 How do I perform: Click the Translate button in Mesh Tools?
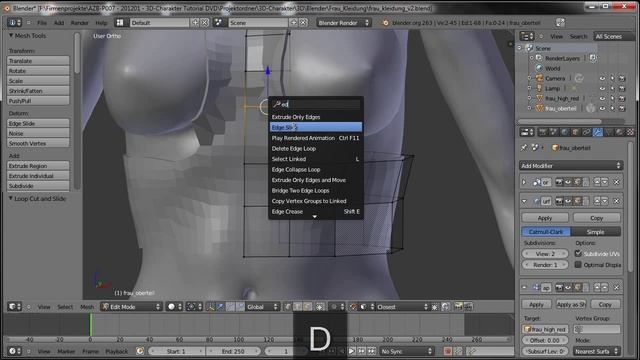pos(38,61)
